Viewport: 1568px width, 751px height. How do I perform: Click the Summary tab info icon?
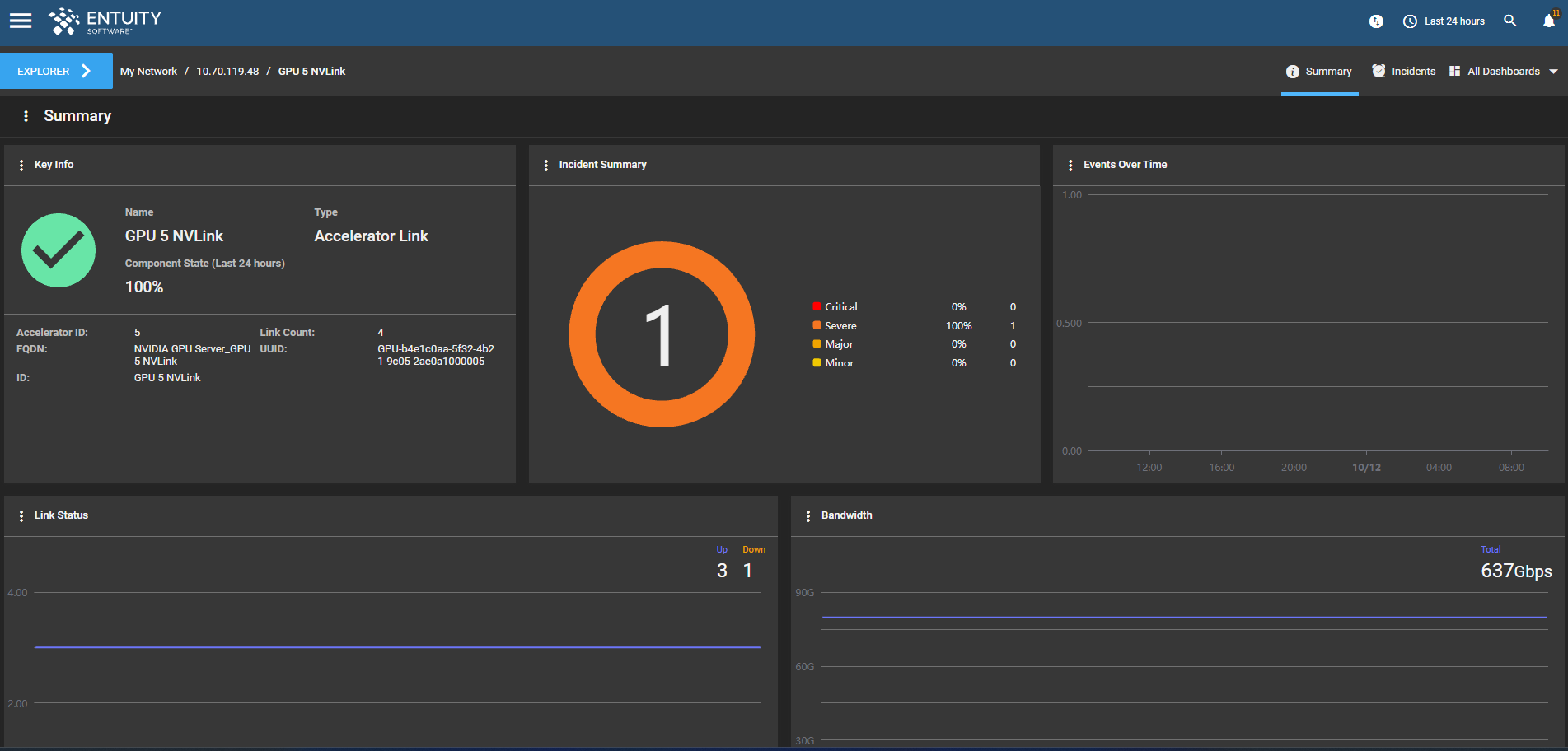(x=1293, y=72)
